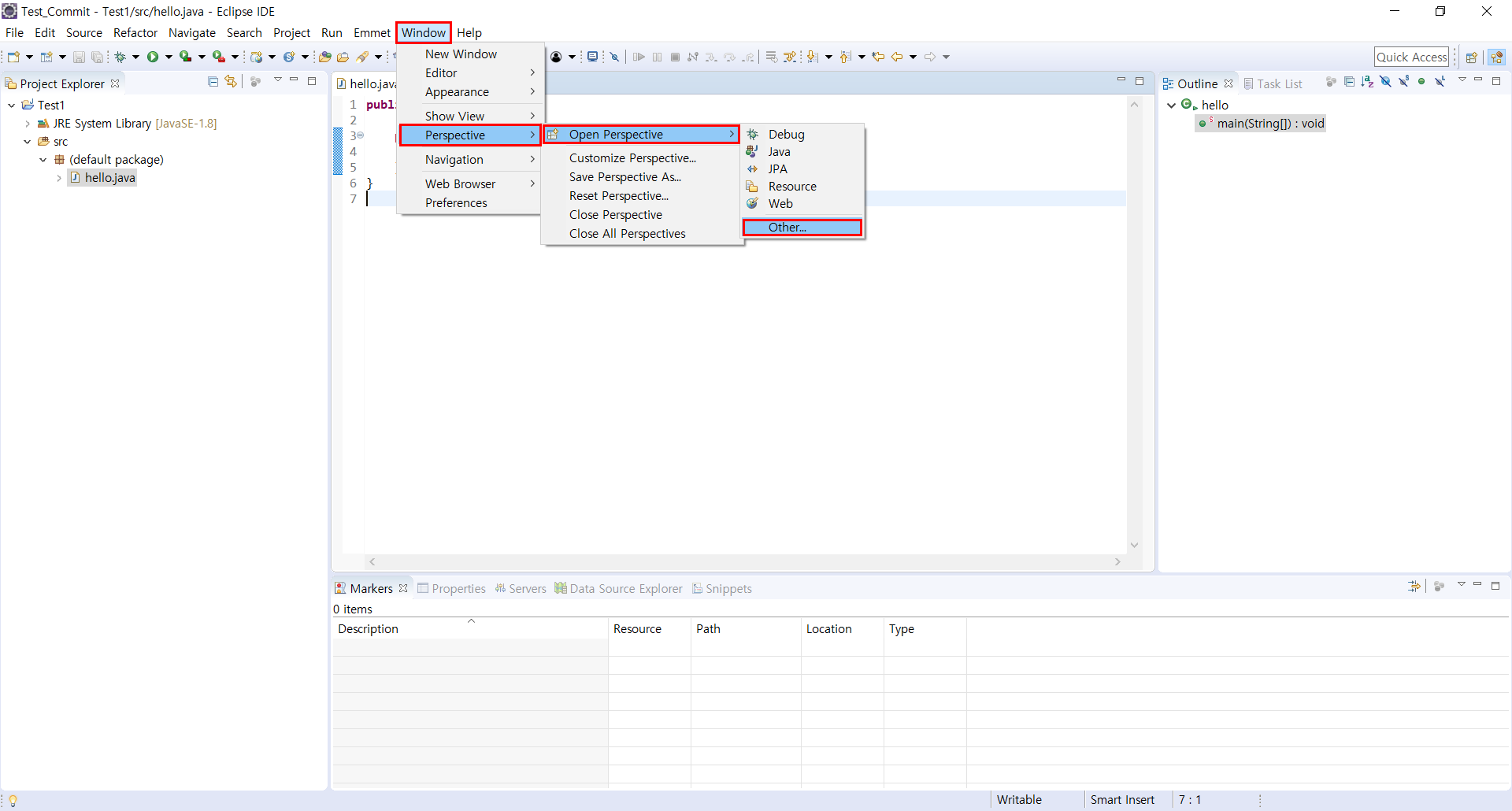Viewport: 1512px width, 811px height.
Task: Click in the Quick Access field
Action: click(1411, 57)
